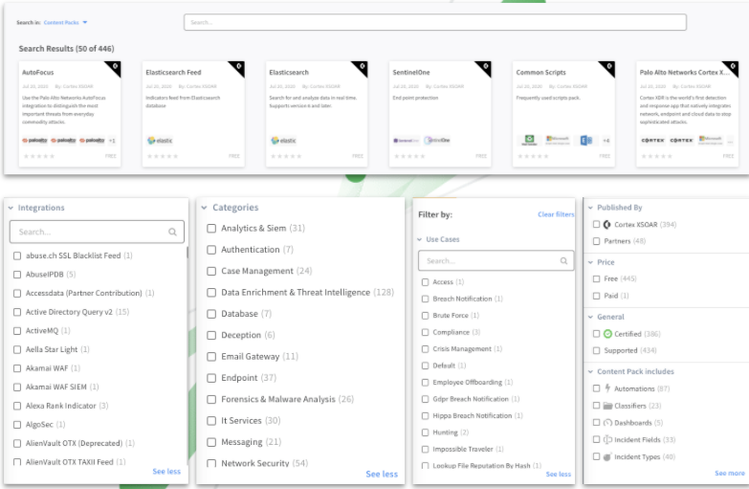The height and width of the screenshot is (489, 749).
Task: Click the Integrations search magnifier icon
Action: [x=172, y=232]
